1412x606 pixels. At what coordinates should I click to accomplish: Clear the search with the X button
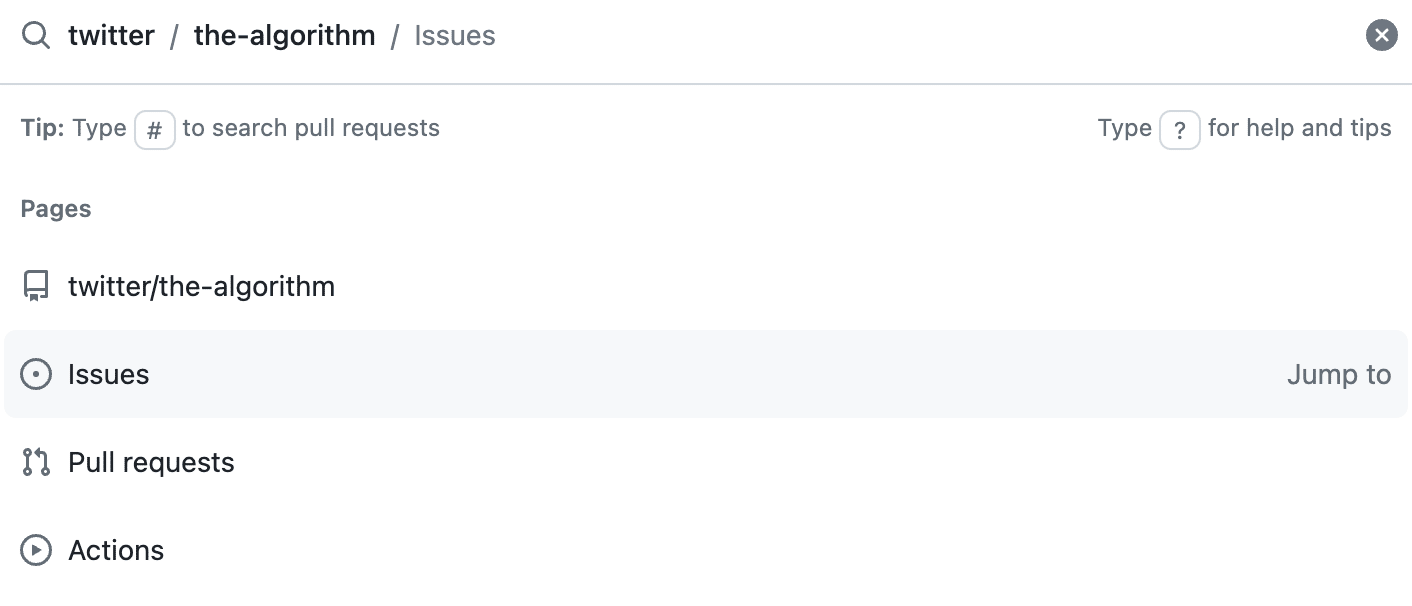coord(1381,36)
